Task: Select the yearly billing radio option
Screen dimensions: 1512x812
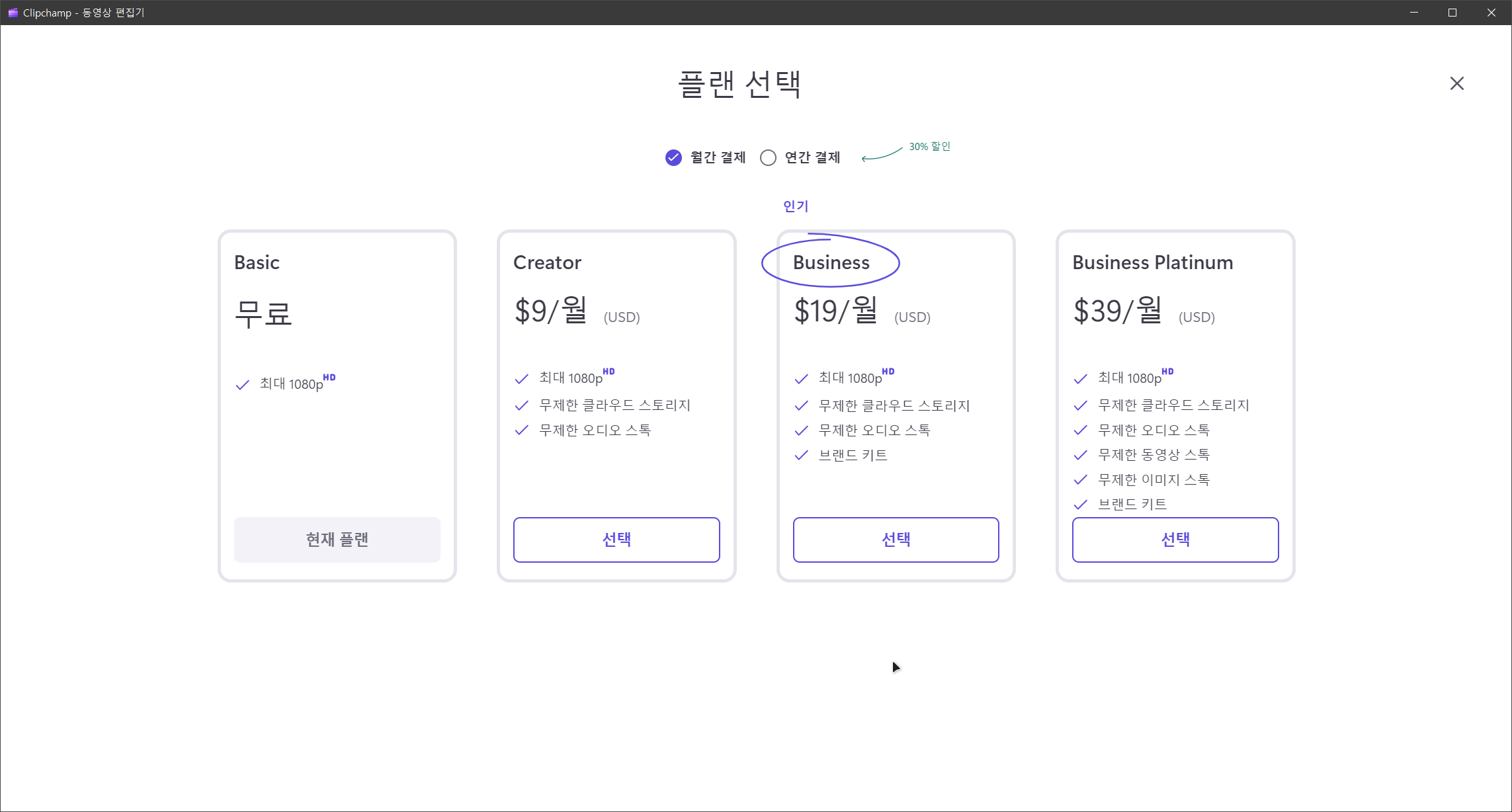Action: pyautogui.click(x=768, y=157)
